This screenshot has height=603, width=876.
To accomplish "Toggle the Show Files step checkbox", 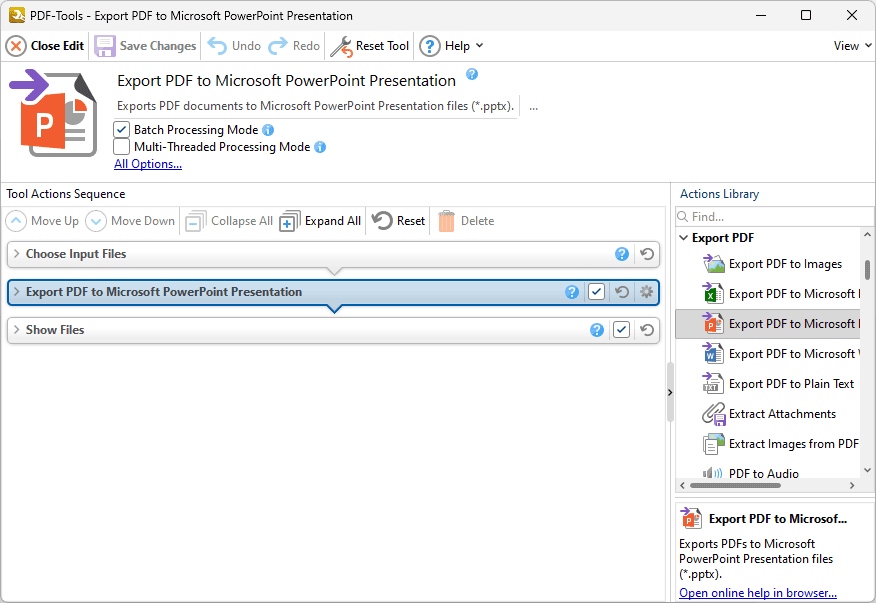I will point(621,330).
